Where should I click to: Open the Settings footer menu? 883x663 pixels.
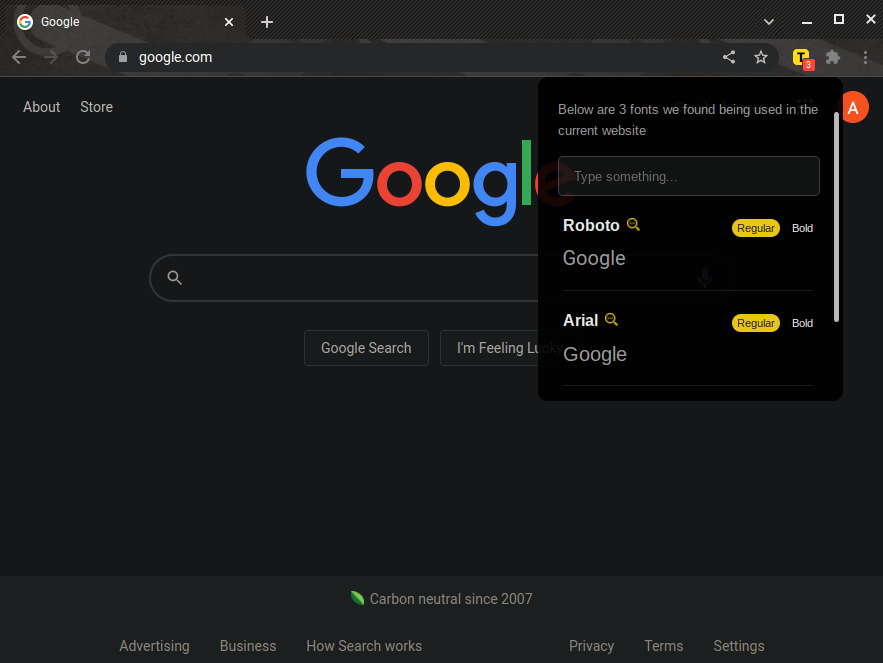point(739,646)
